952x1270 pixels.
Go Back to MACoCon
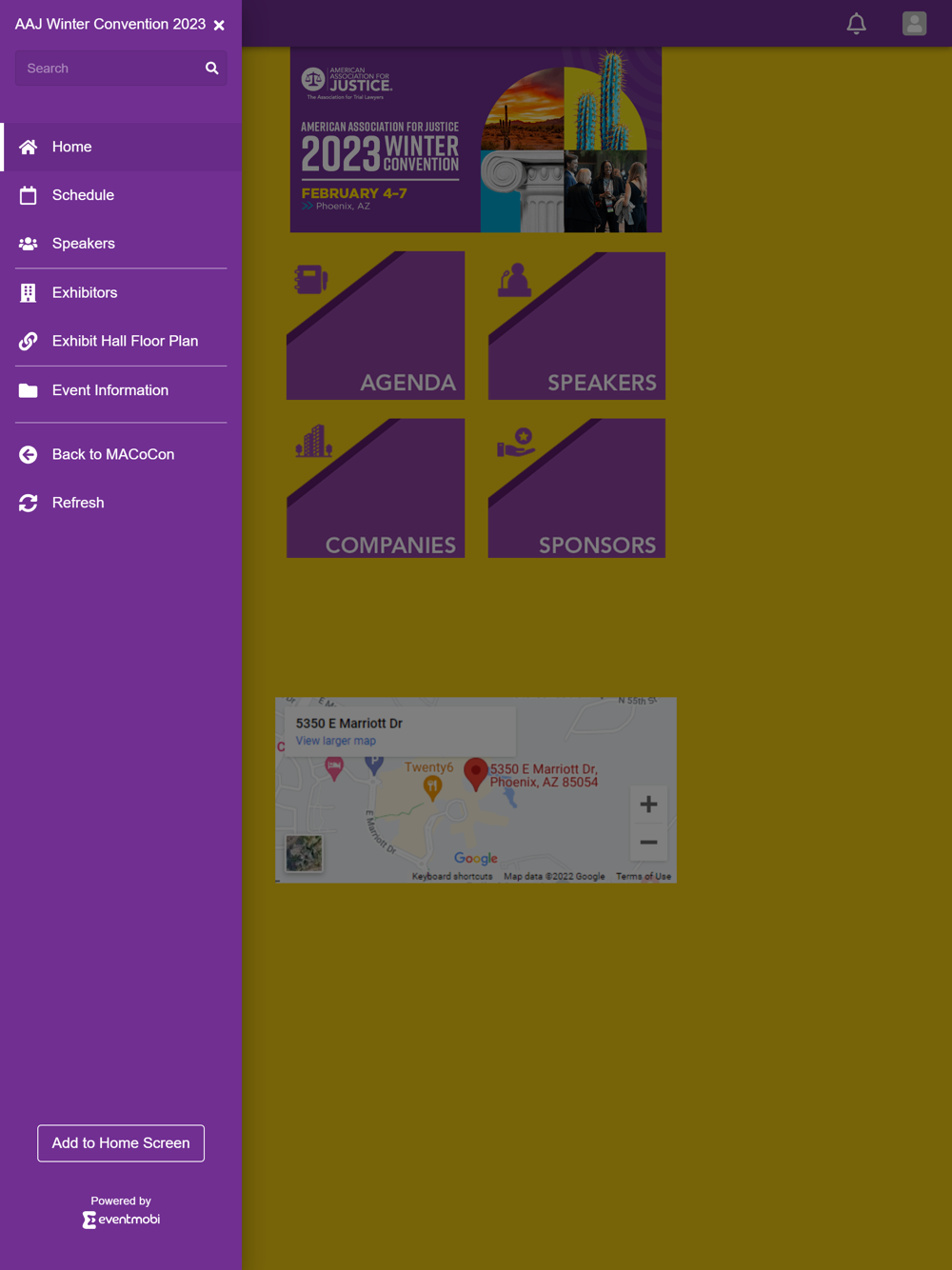(x=121, y=455)
